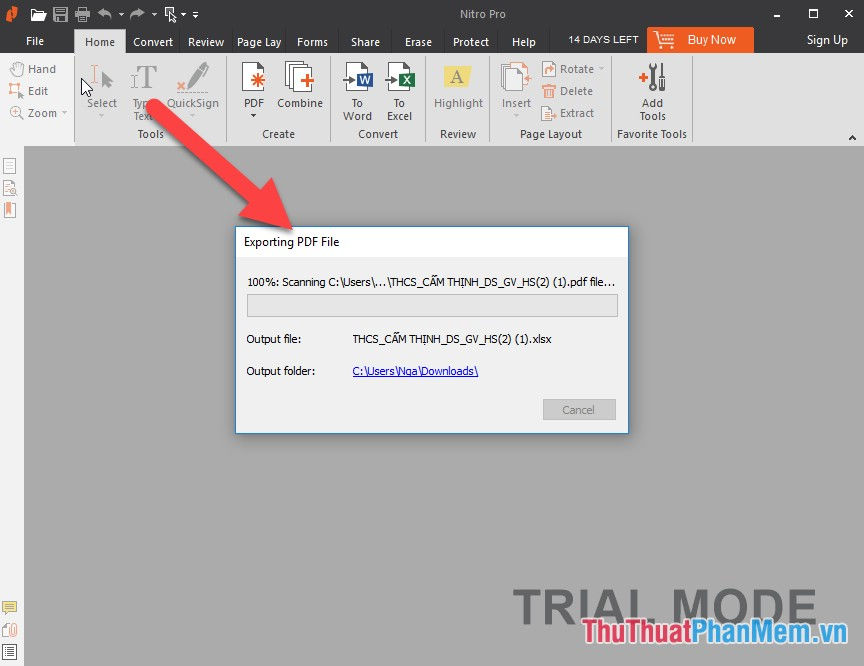Switch to the Review tab

(x=206, y=42)
